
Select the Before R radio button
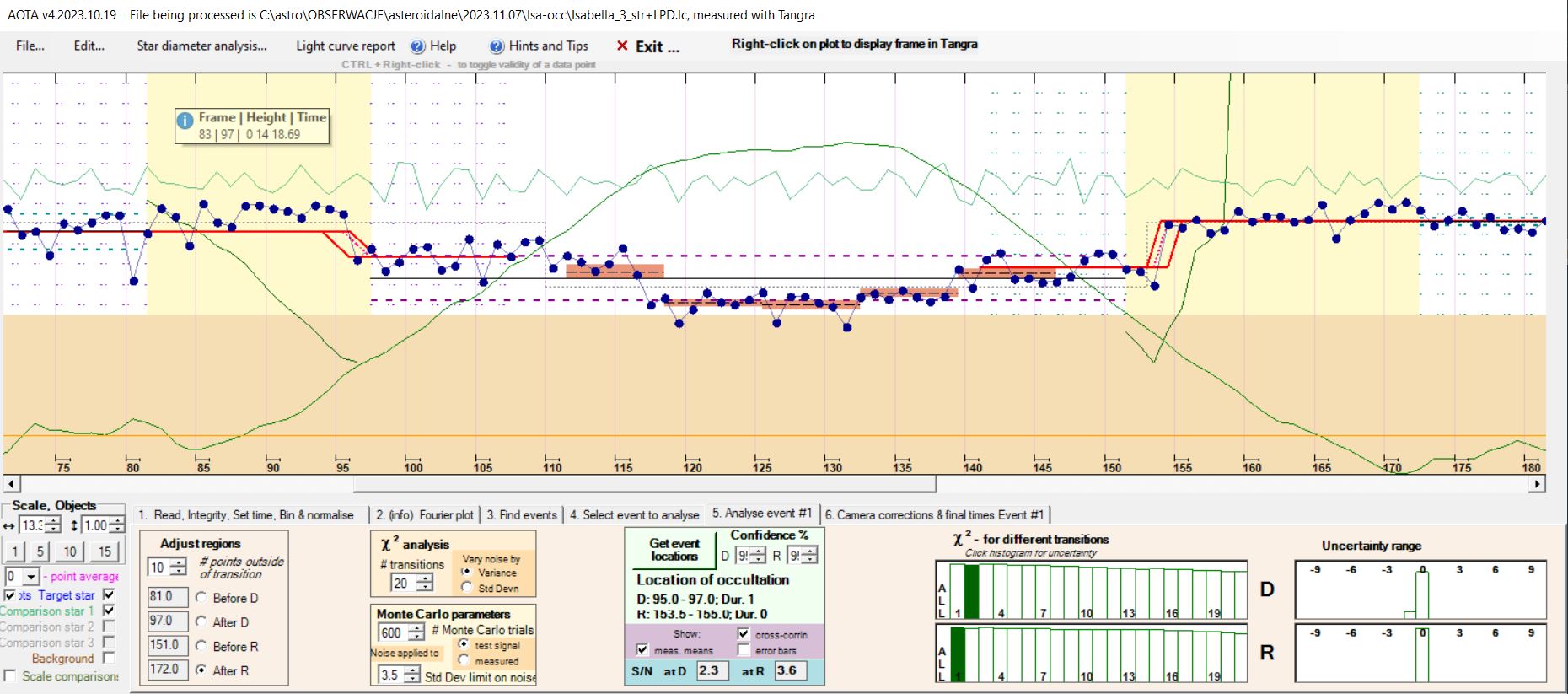[x=201, y=646]
